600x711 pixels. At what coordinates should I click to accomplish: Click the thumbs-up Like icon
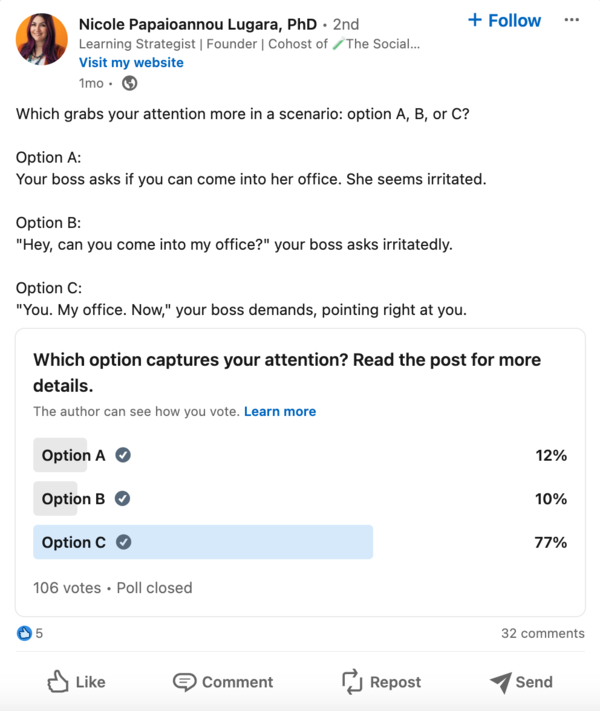[58, 682]
